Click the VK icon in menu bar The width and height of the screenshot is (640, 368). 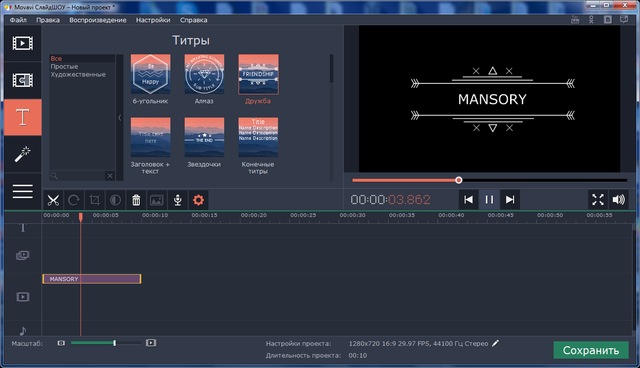(608, 20)
